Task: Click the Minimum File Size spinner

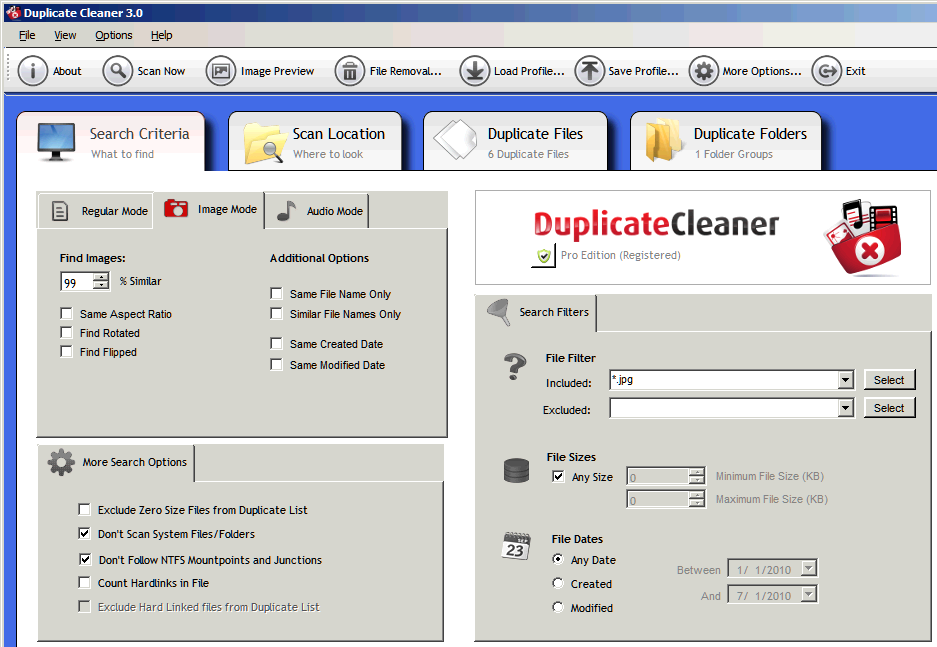Action: click(x=696, y=476)
